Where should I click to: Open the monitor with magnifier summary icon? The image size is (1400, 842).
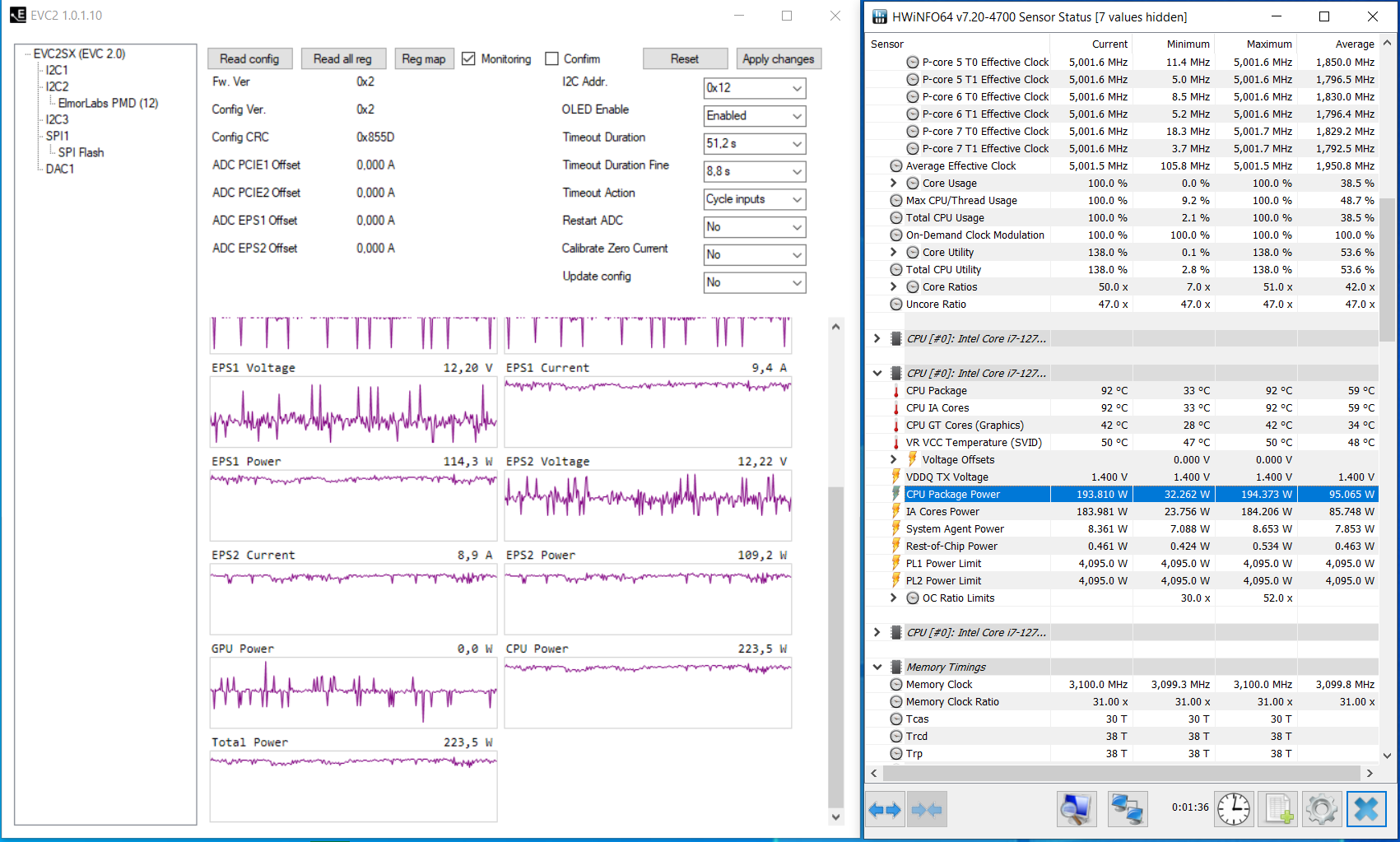(x=1077, y=810)
